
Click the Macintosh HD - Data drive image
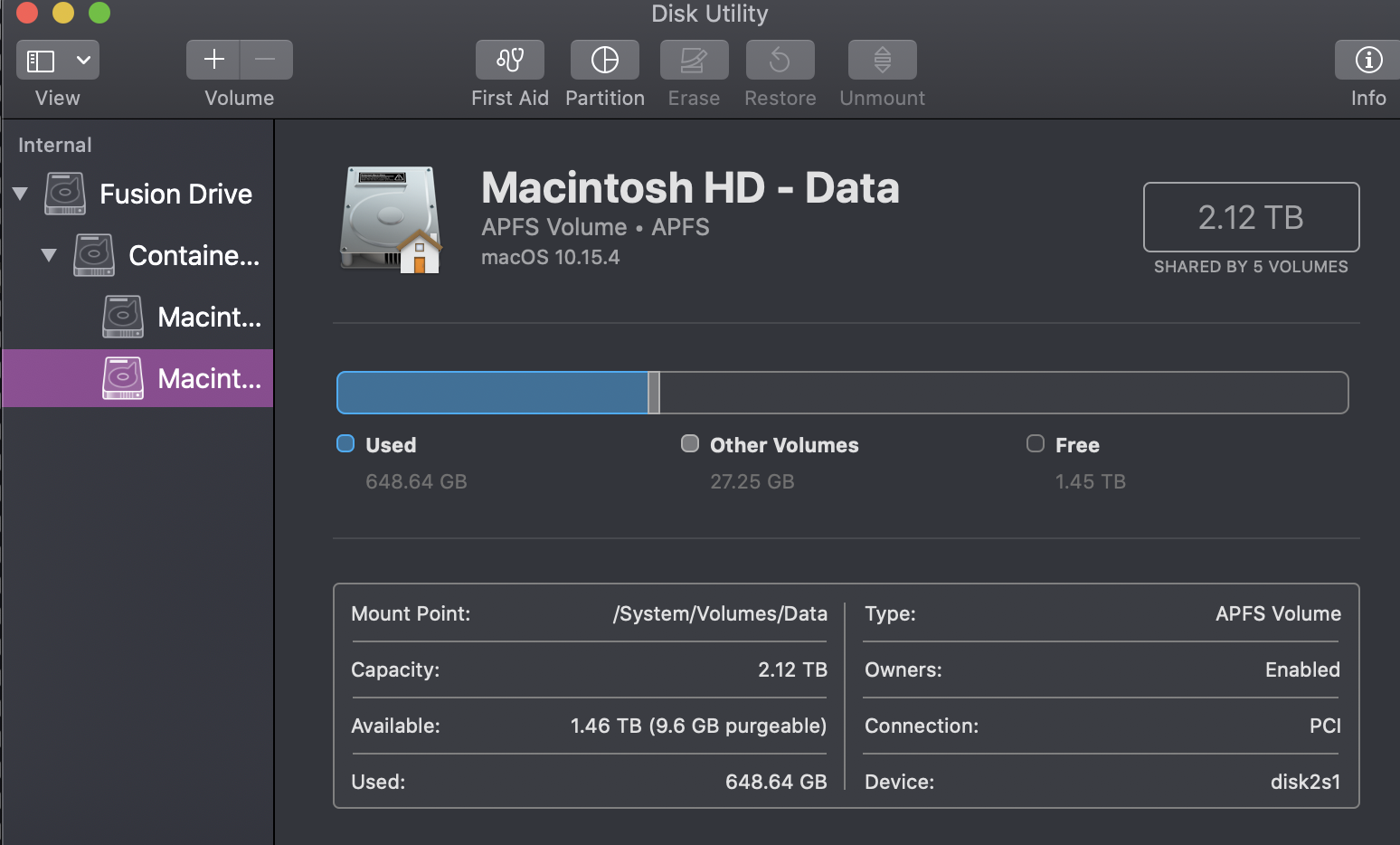point(391,220)
